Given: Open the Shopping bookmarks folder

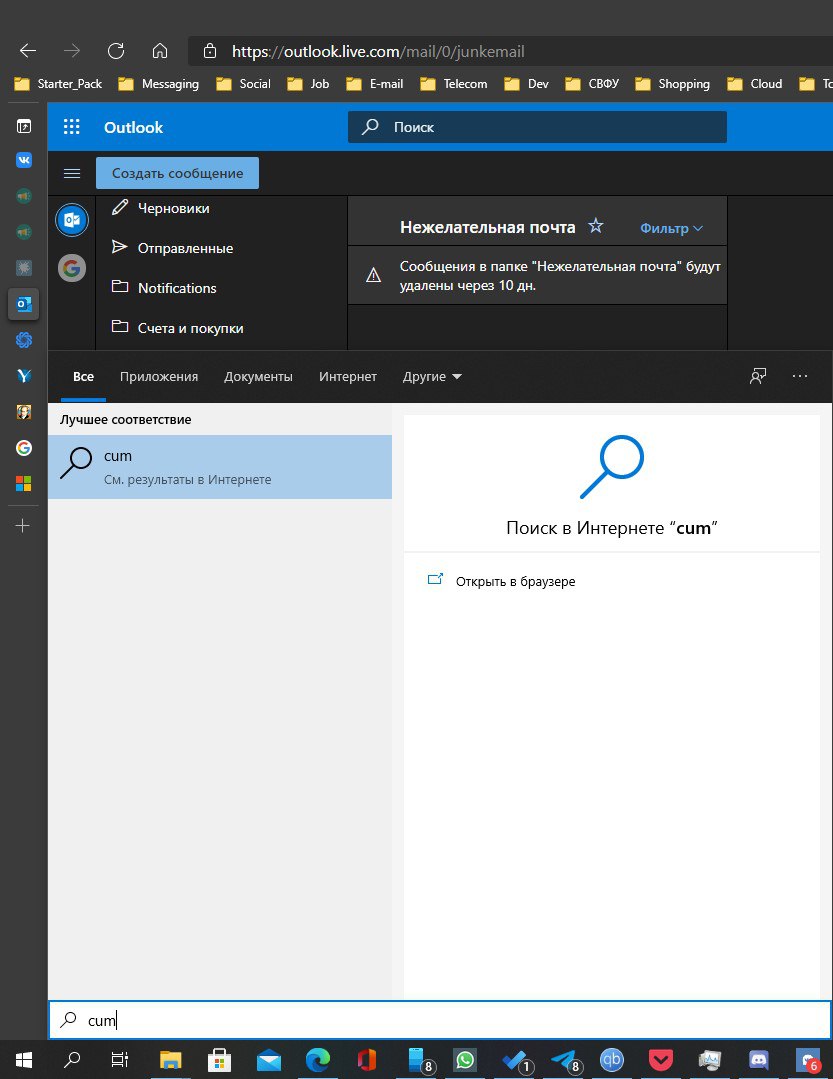Looking at the screenshot, I should coord(673,83).
